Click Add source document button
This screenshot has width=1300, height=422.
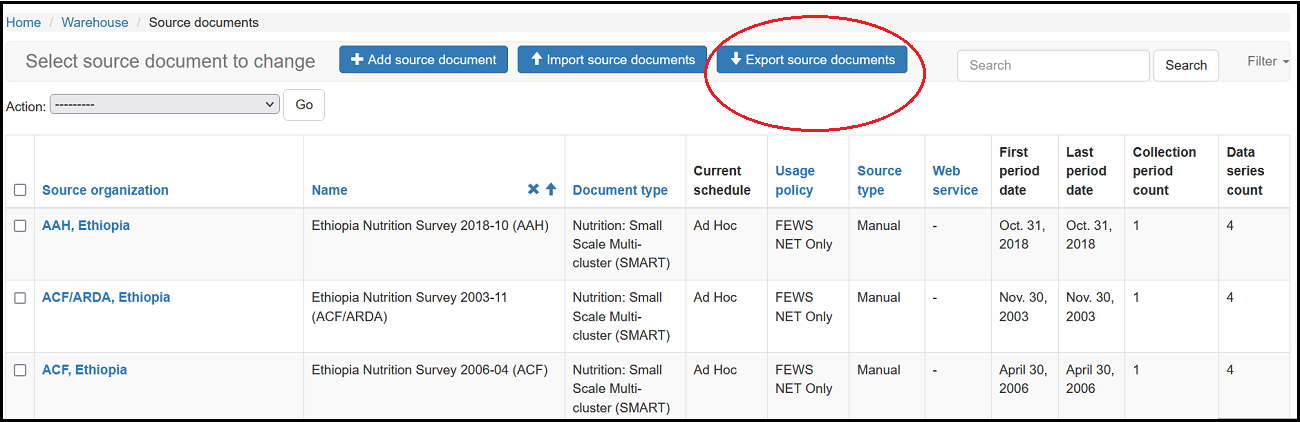(x=423, y=60)
